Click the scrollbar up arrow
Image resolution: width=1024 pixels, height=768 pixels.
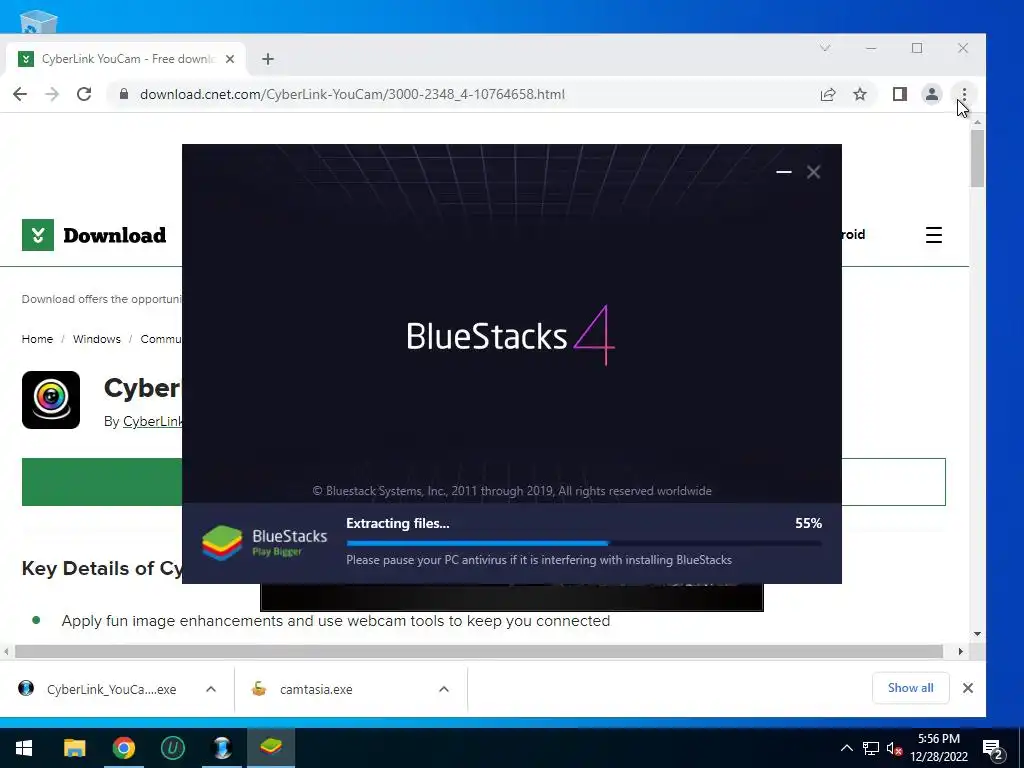(x=977, y=122)
